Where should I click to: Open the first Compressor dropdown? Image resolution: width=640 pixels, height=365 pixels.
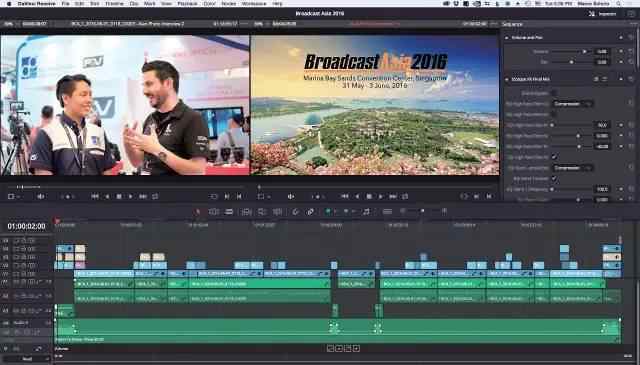coord(573,104)
